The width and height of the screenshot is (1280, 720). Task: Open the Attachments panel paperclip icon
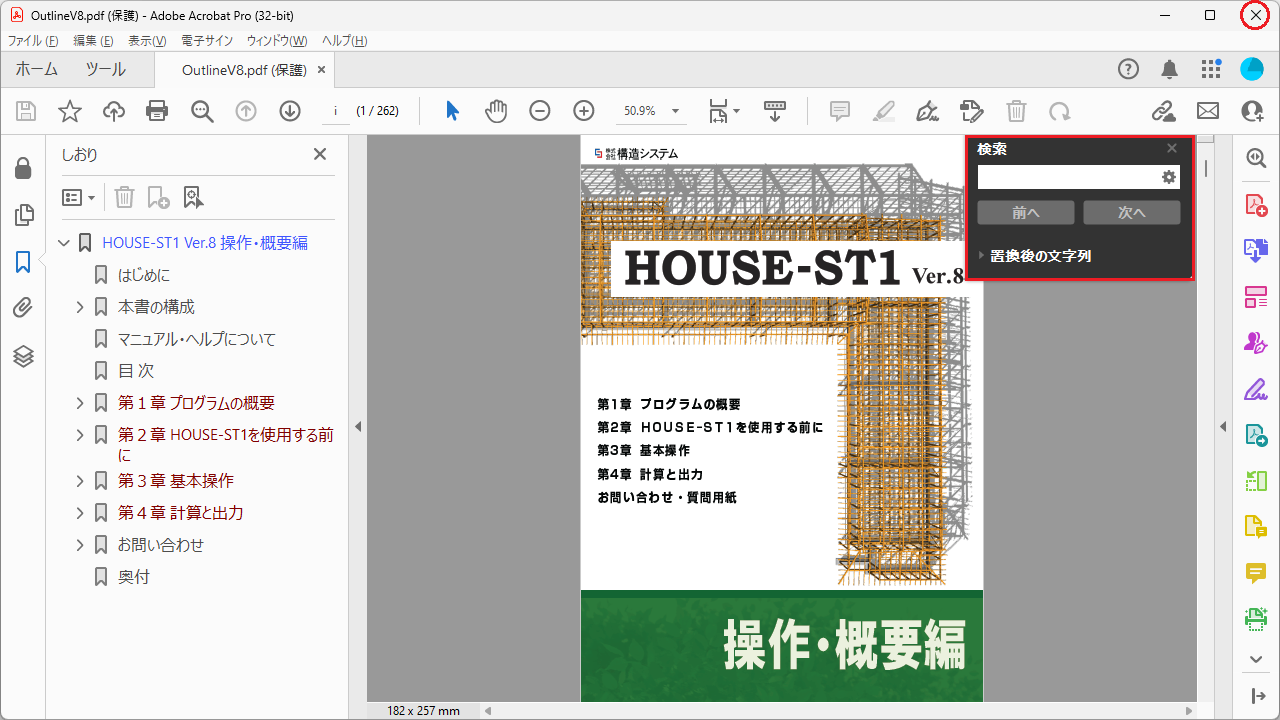[x=23, y=308]
